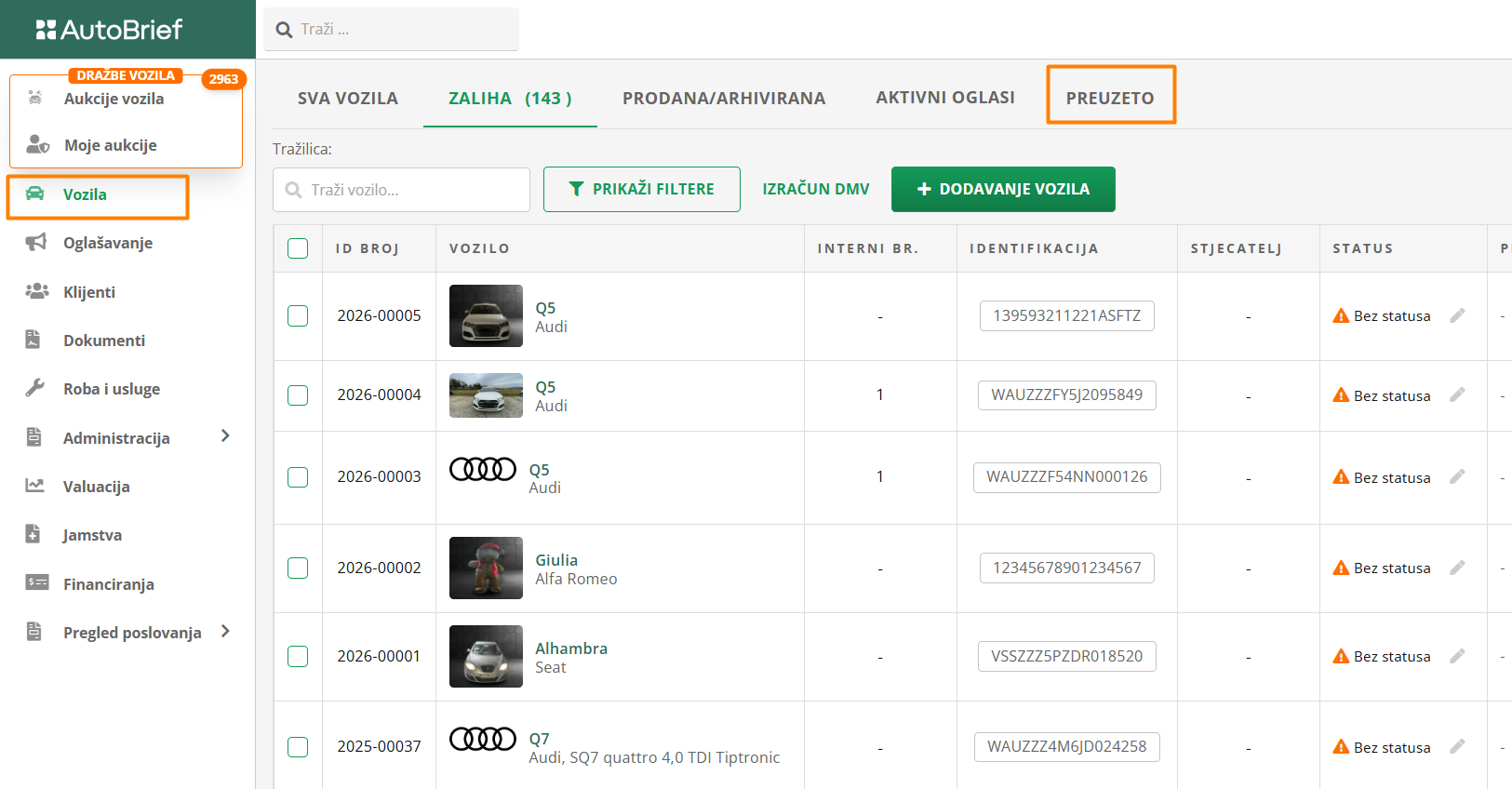1512x789 pixels.
Task: Open the Aktivni oglasi tab
Action: [x=944, y=98]
